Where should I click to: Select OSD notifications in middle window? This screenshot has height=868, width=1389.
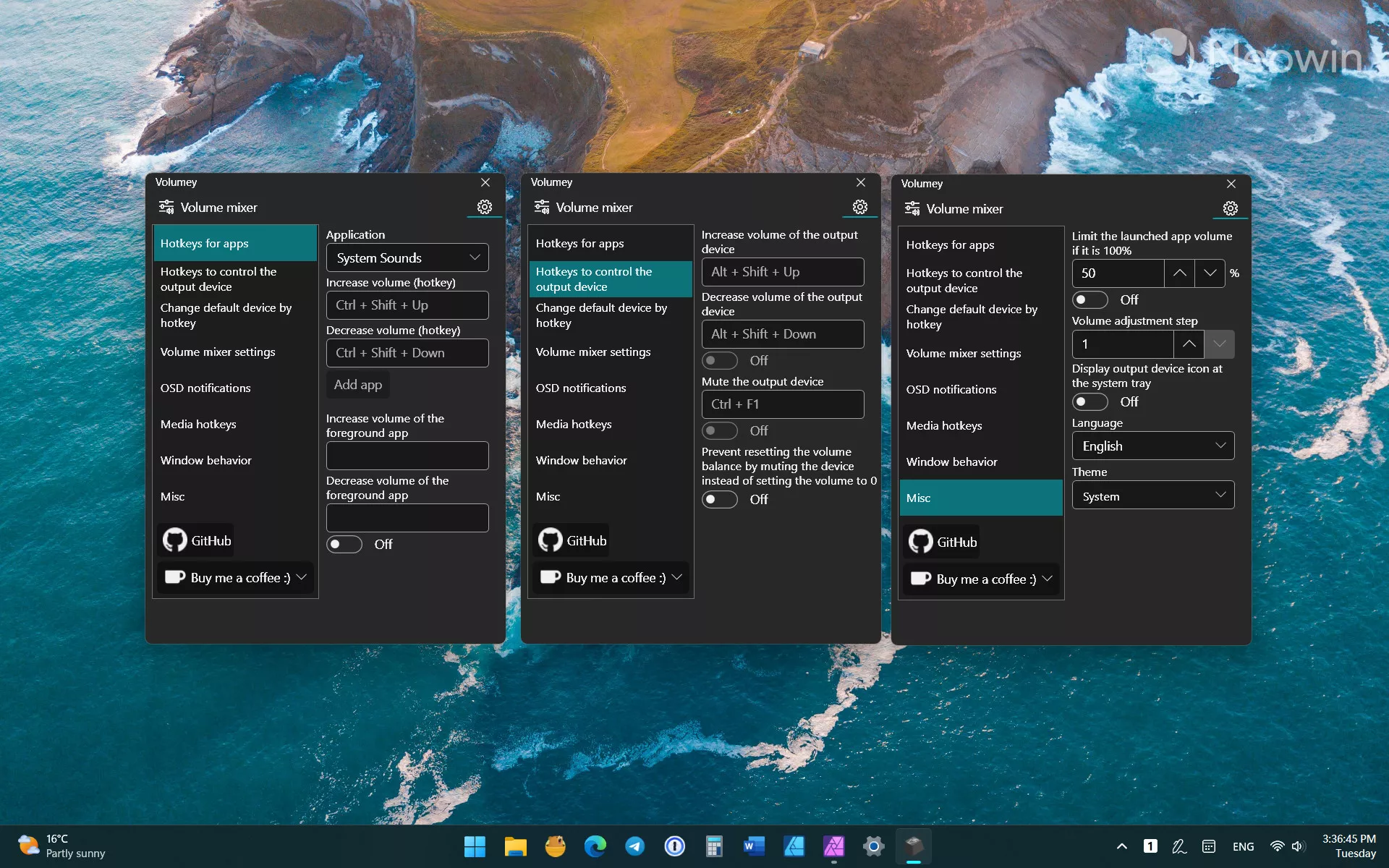[611, 388]
